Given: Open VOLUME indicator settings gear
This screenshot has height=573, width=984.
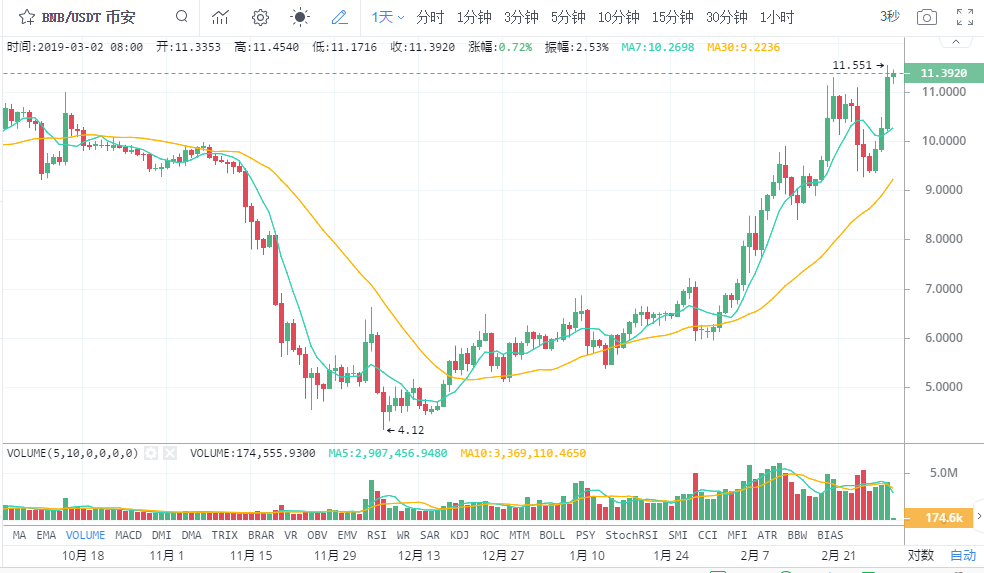Looking at the screenshot, I should (x=151, y=453).
